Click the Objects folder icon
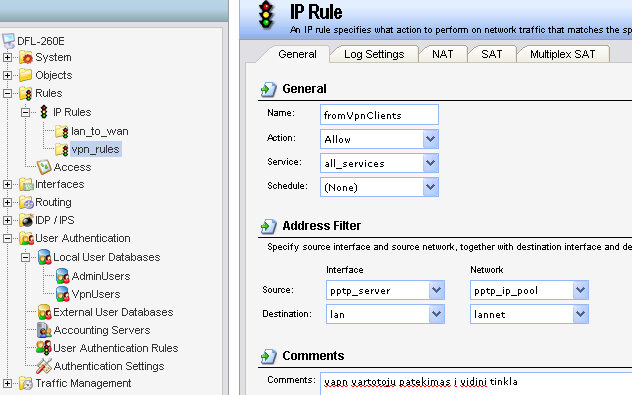This screenshot has height=395, width=632. coord(26,75)
